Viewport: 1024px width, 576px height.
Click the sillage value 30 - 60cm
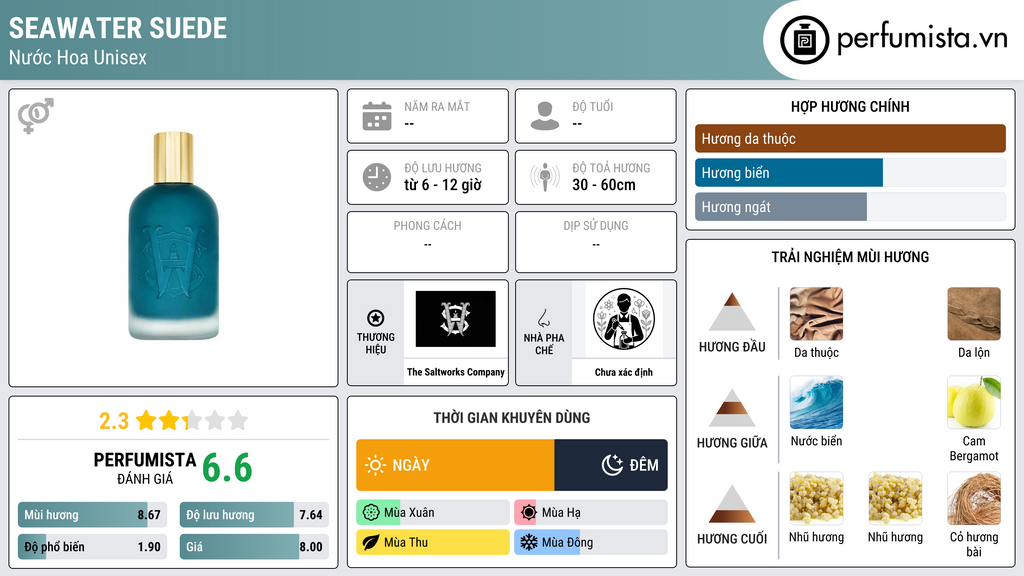tap(604, 185)
